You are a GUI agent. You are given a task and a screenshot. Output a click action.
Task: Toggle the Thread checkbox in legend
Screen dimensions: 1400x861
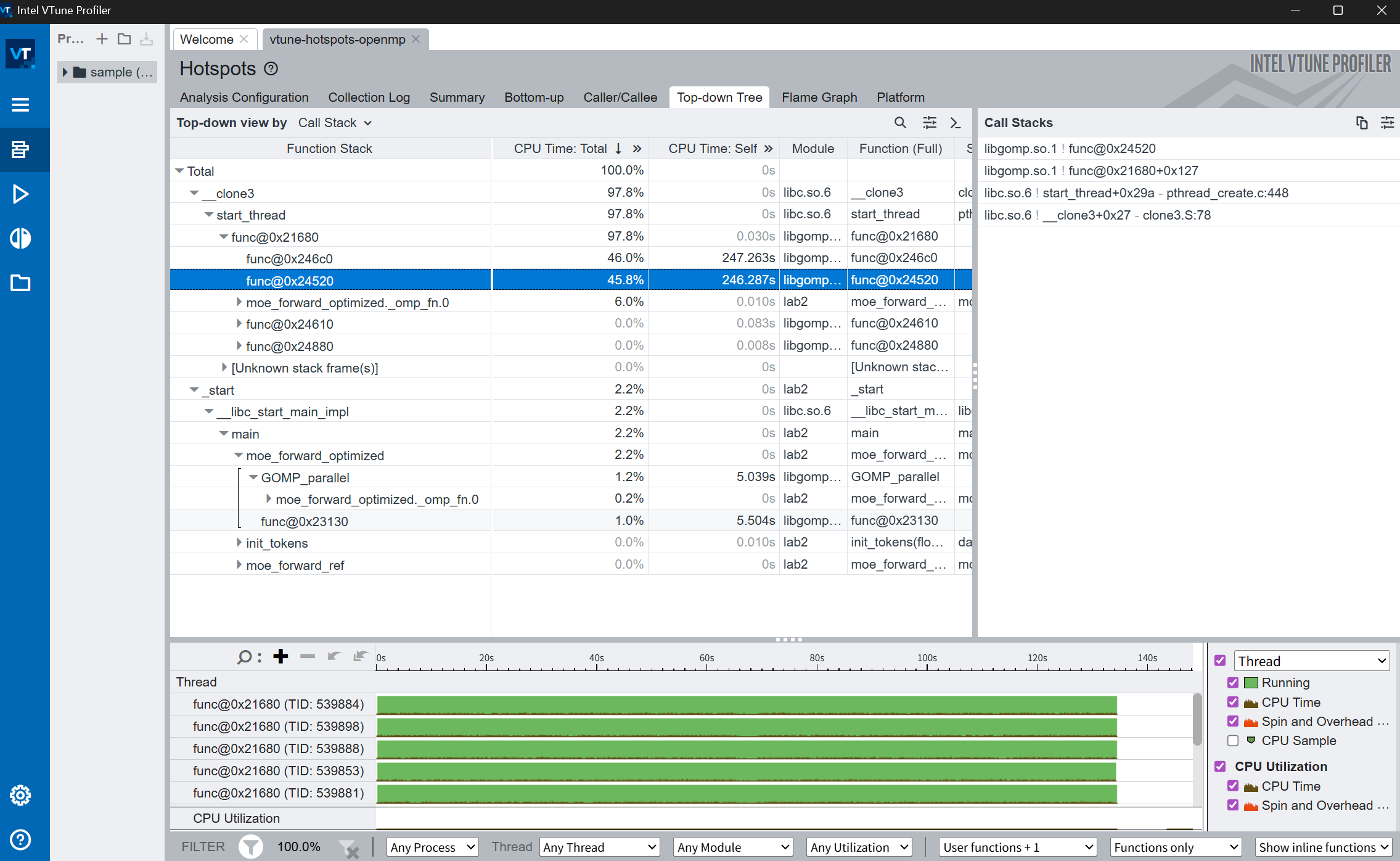[x=1220, y=661]
